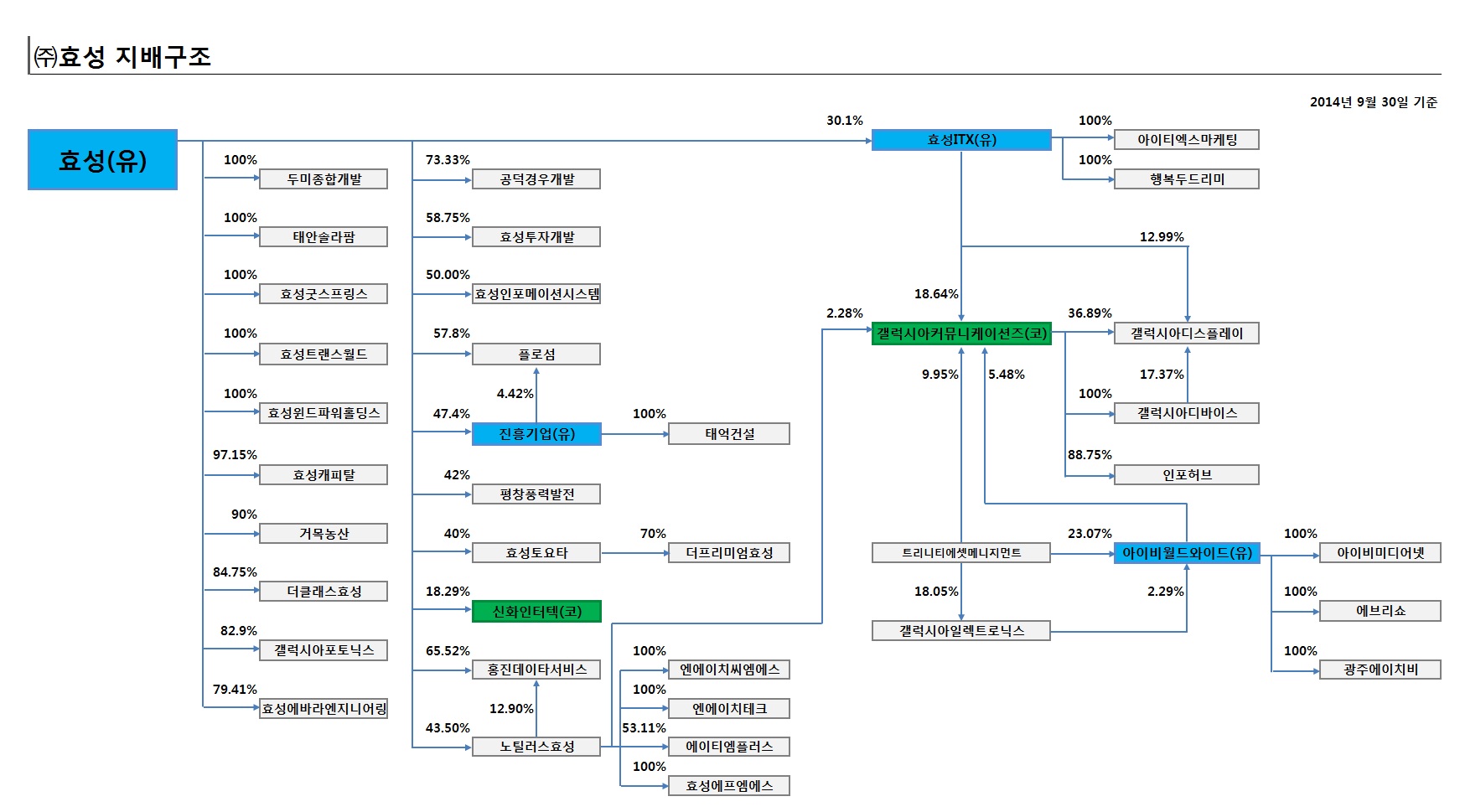Select the 에브리쇼 box

(x=1380, y=611)
